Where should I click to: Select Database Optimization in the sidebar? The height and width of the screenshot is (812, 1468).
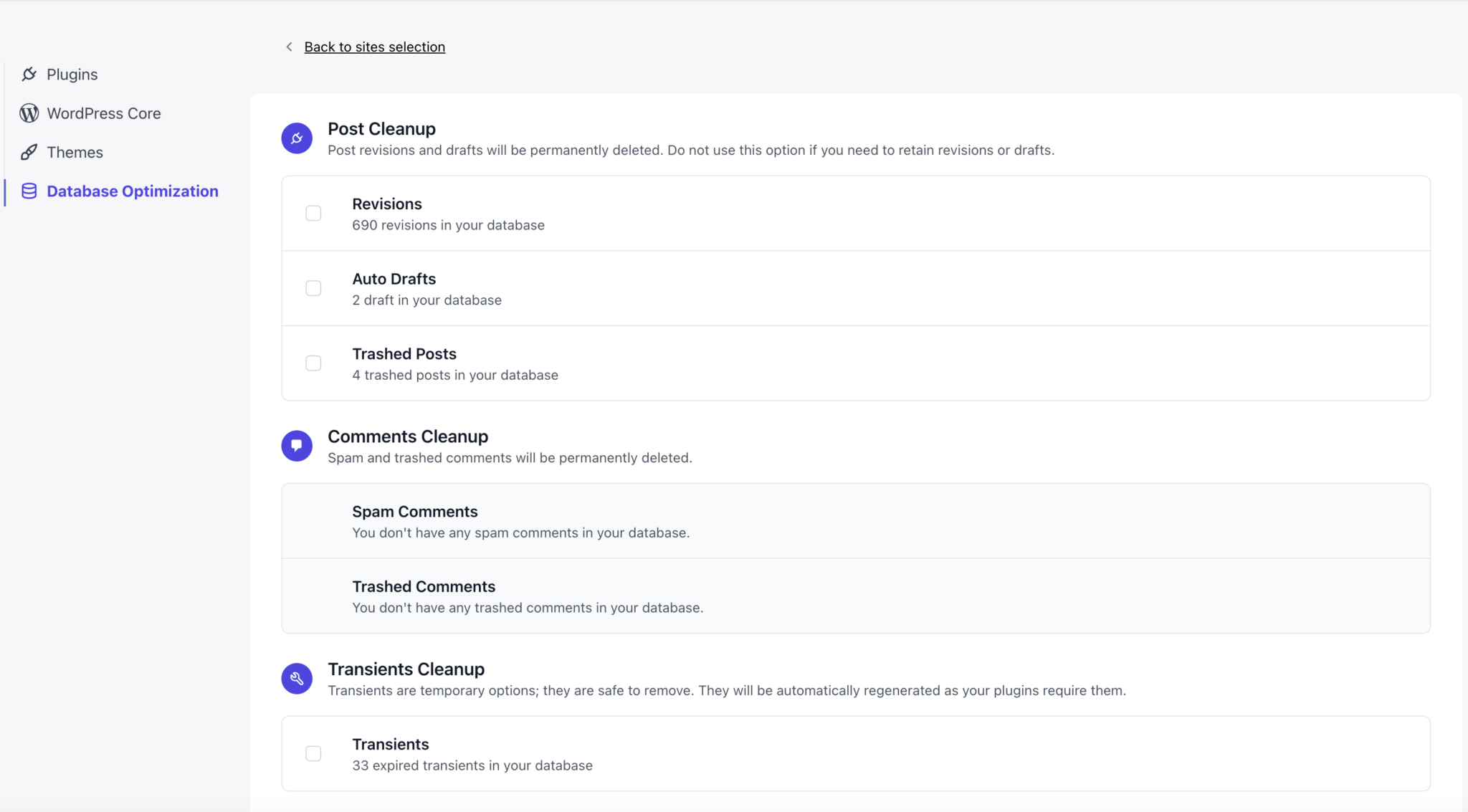click(x=132, y=191)
